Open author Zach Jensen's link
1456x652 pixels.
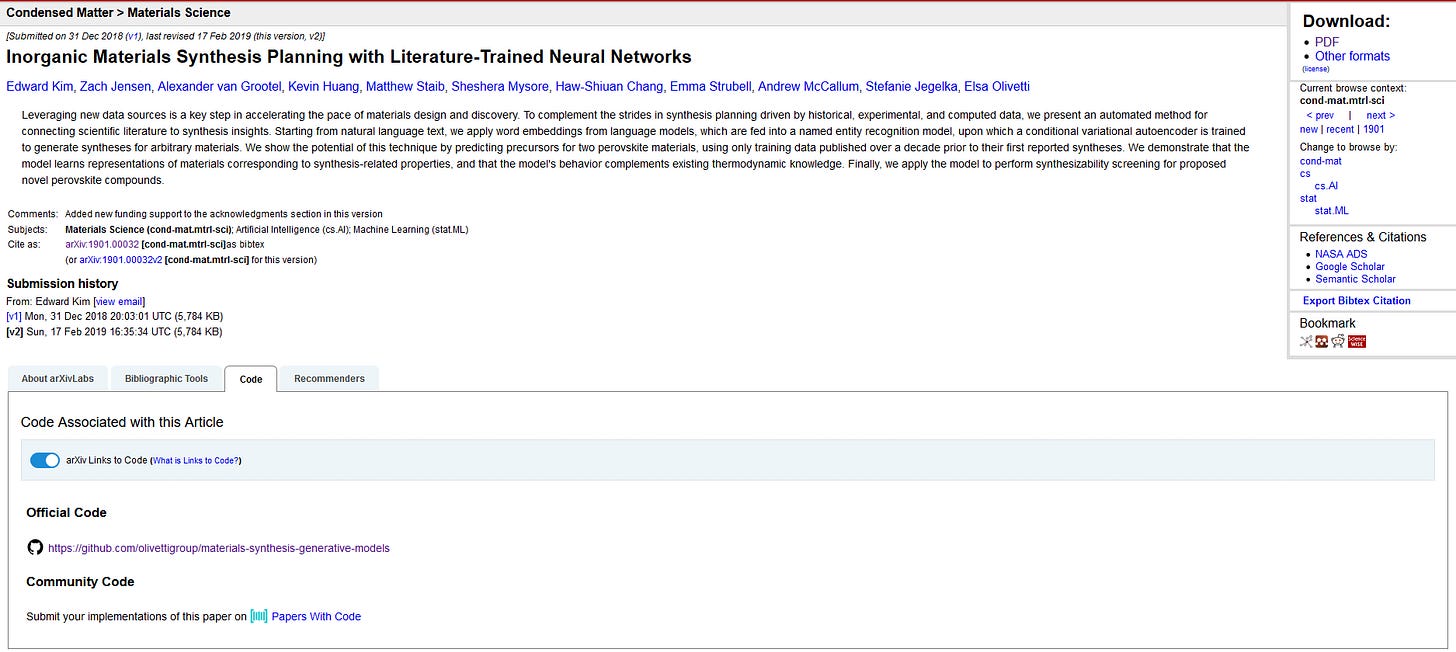(x=116, y=86)
